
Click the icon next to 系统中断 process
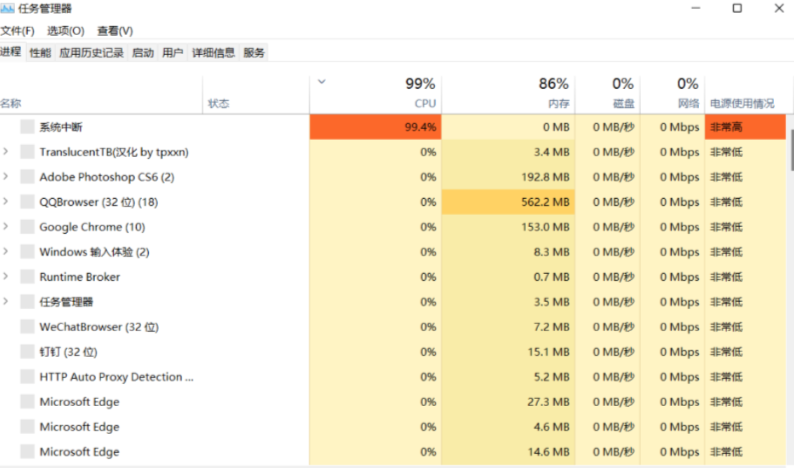click(28, 127)
